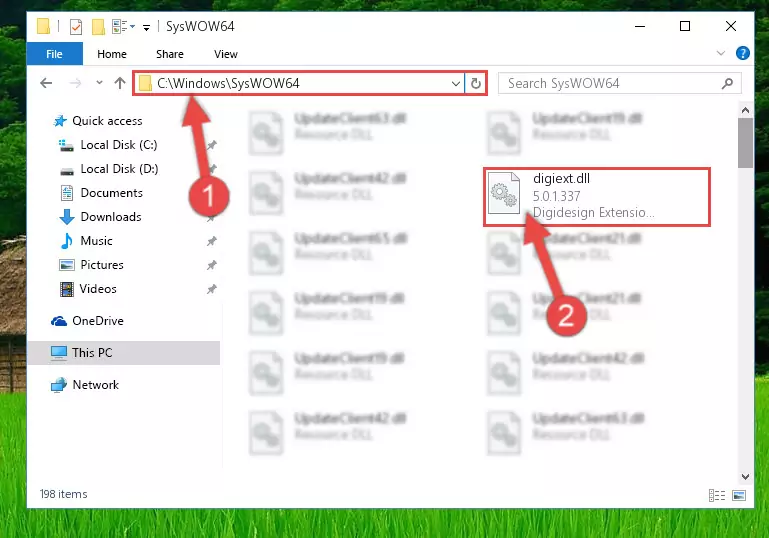Viewport: 769px width, 538px height.
Task: Click the pin icon next to Pictures
Action: [x=211, y=265]
